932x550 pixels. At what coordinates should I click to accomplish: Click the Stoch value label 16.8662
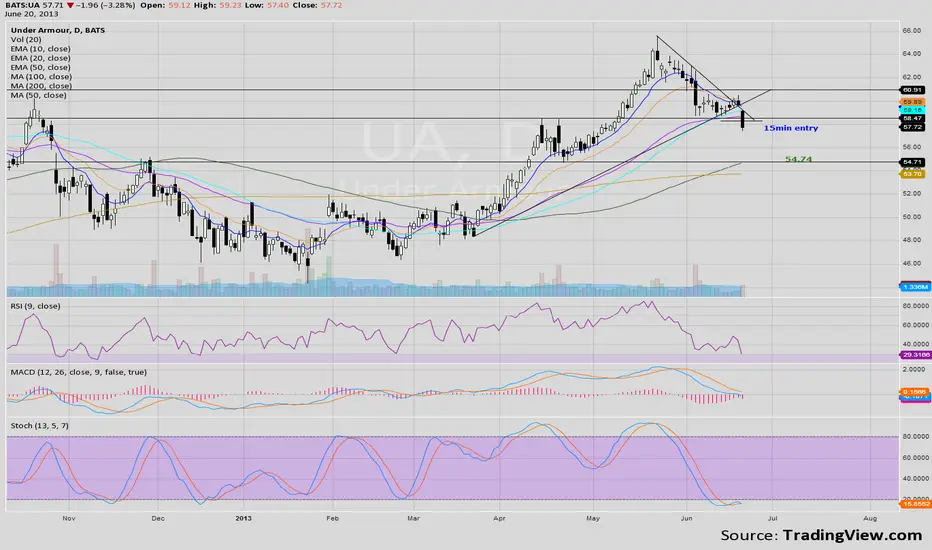[915, 504]
